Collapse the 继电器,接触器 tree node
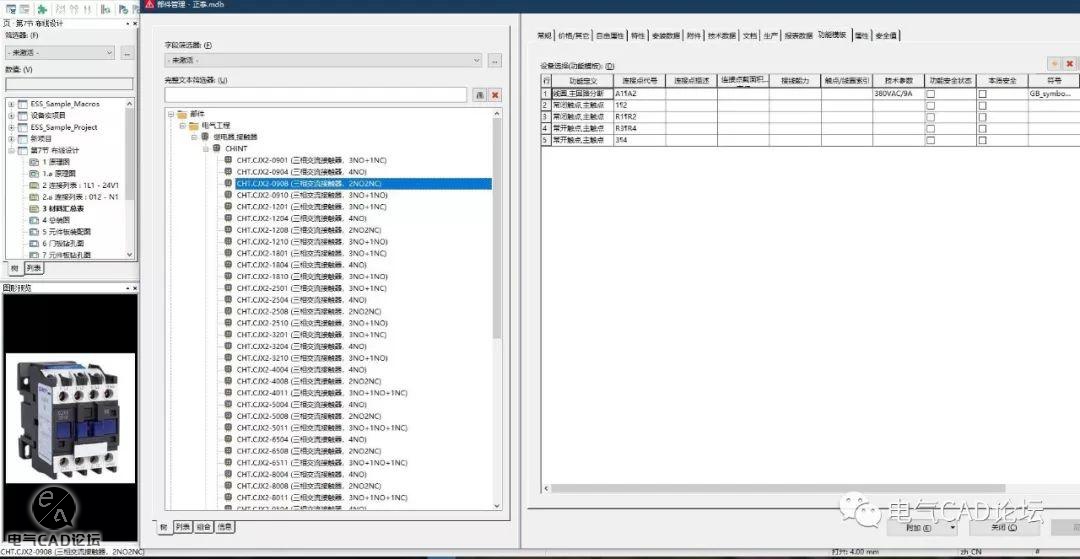This screenshot has height=559, width=1080. [194, 138]
